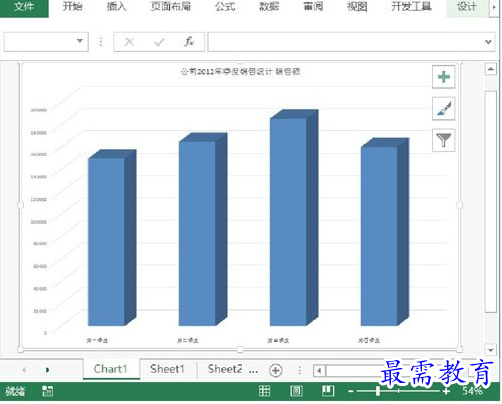Screen dimensions: 502x404
Task: Click the vertical scrollbar down arrow
Action: [x=490, y=350]
